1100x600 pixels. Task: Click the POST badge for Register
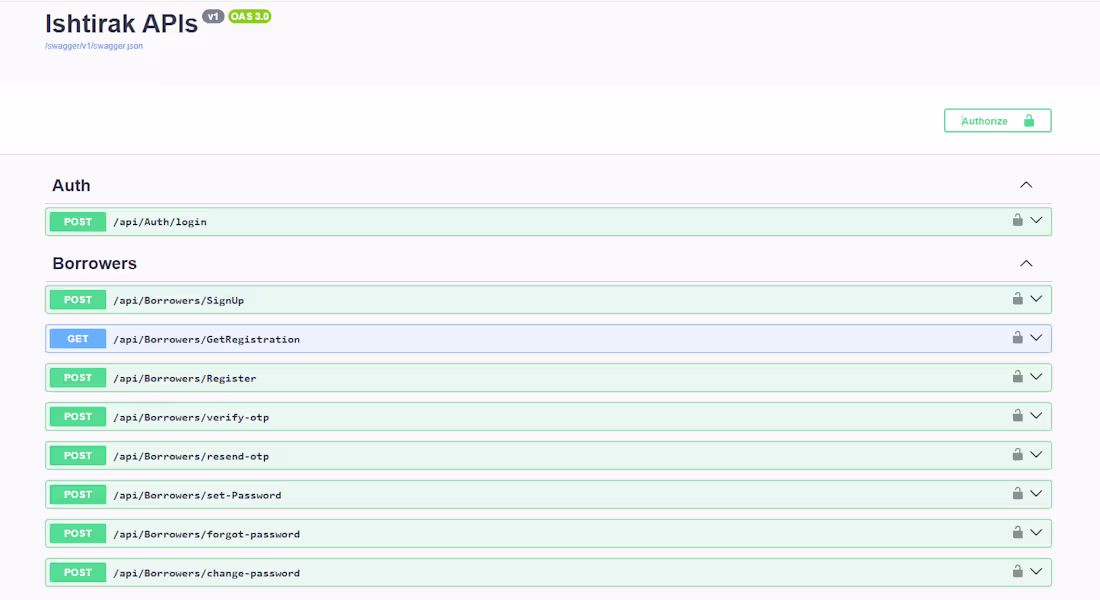coord(78,378)
